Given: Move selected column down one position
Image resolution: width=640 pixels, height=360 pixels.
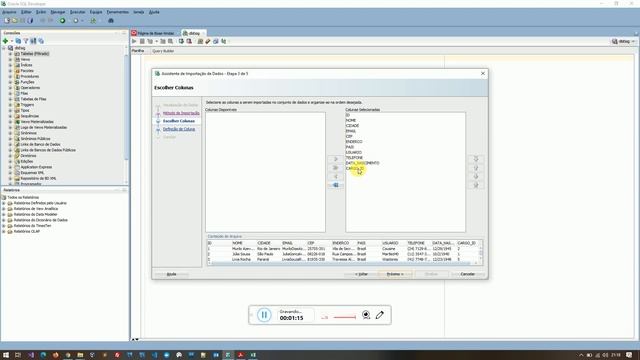Looking at the screenshot, I should [x=476, y=176].
